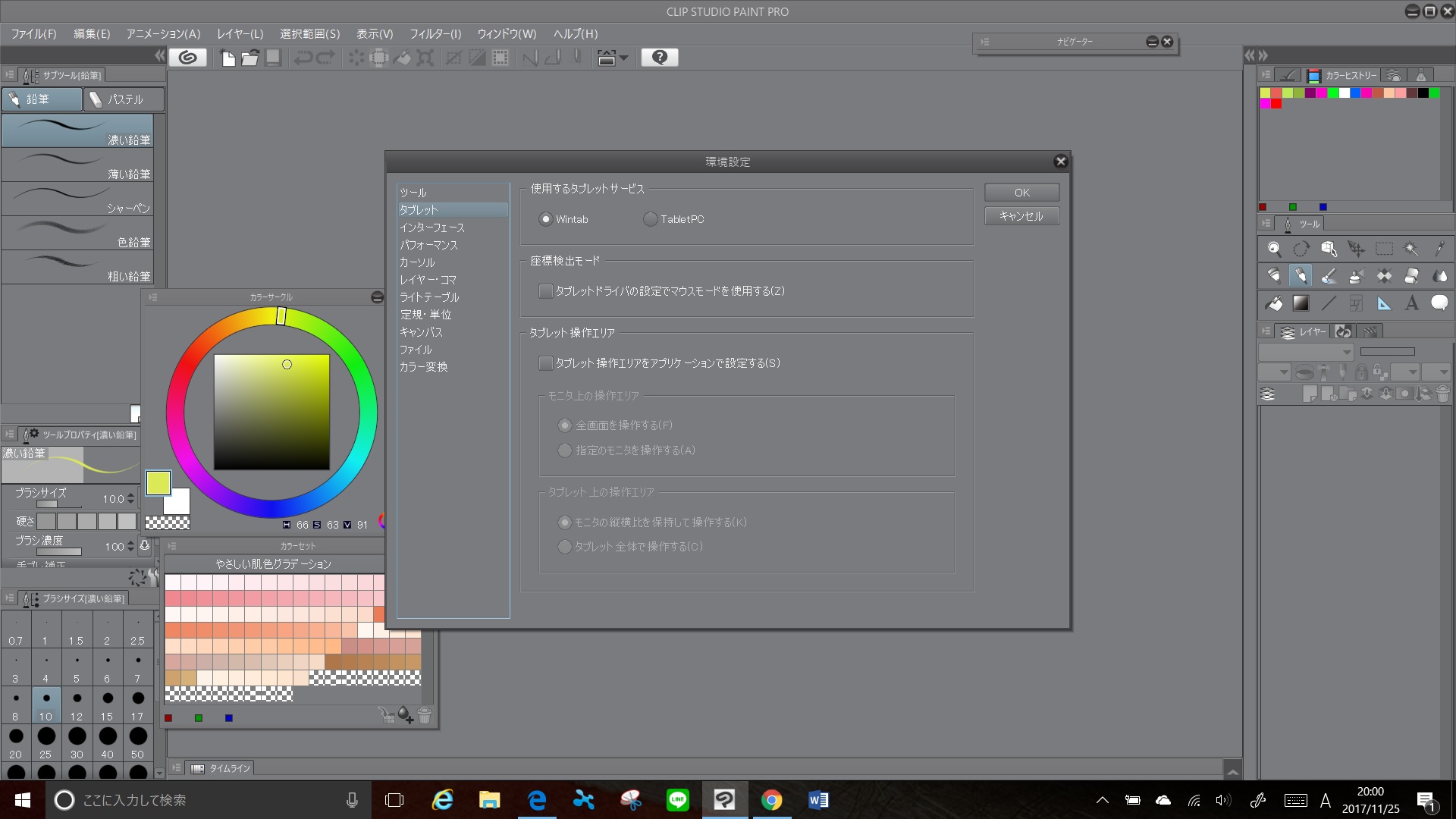
Task: Open the フィルター(I) menu
Action: (x=435, y=34)
